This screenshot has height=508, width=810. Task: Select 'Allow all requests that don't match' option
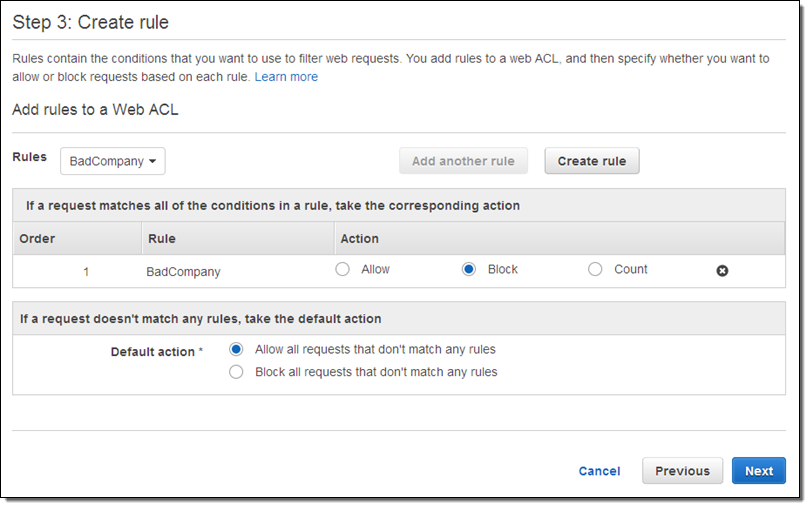236,350
